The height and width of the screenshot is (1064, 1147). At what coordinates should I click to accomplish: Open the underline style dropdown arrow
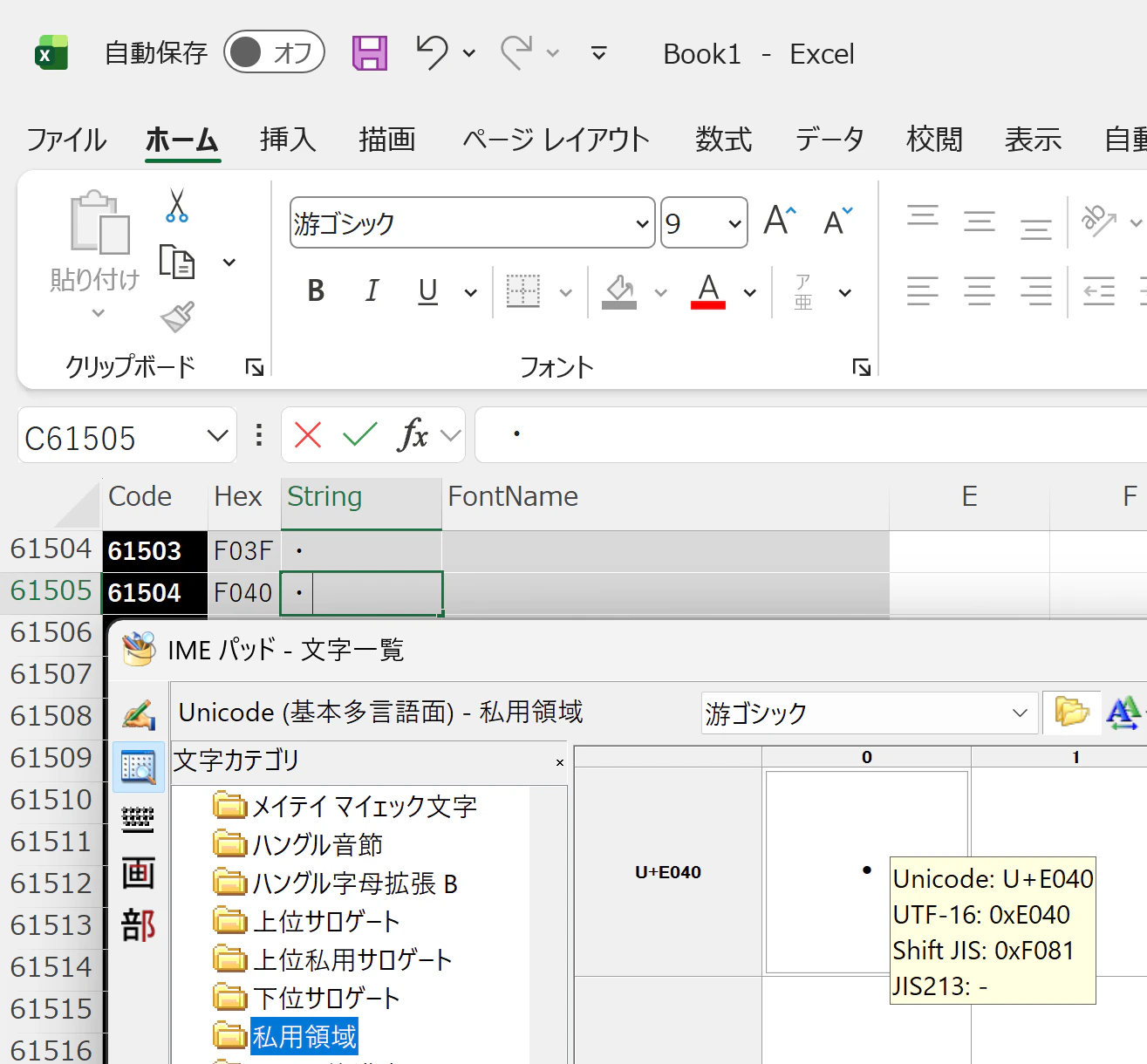click(x=470, y=293)
